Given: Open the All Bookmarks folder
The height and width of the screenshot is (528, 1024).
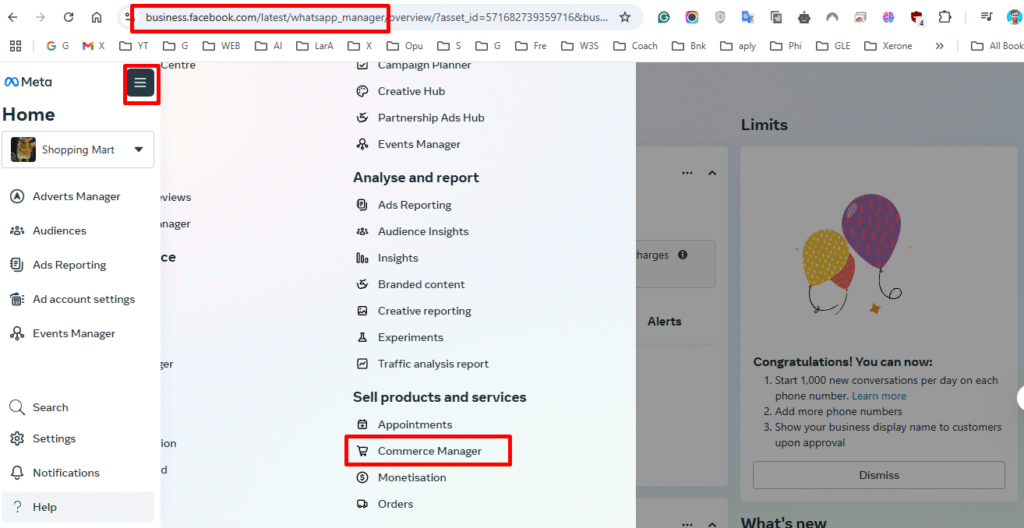Looking at the screenshot, I should pyautogui.click(x=997, y=46).
